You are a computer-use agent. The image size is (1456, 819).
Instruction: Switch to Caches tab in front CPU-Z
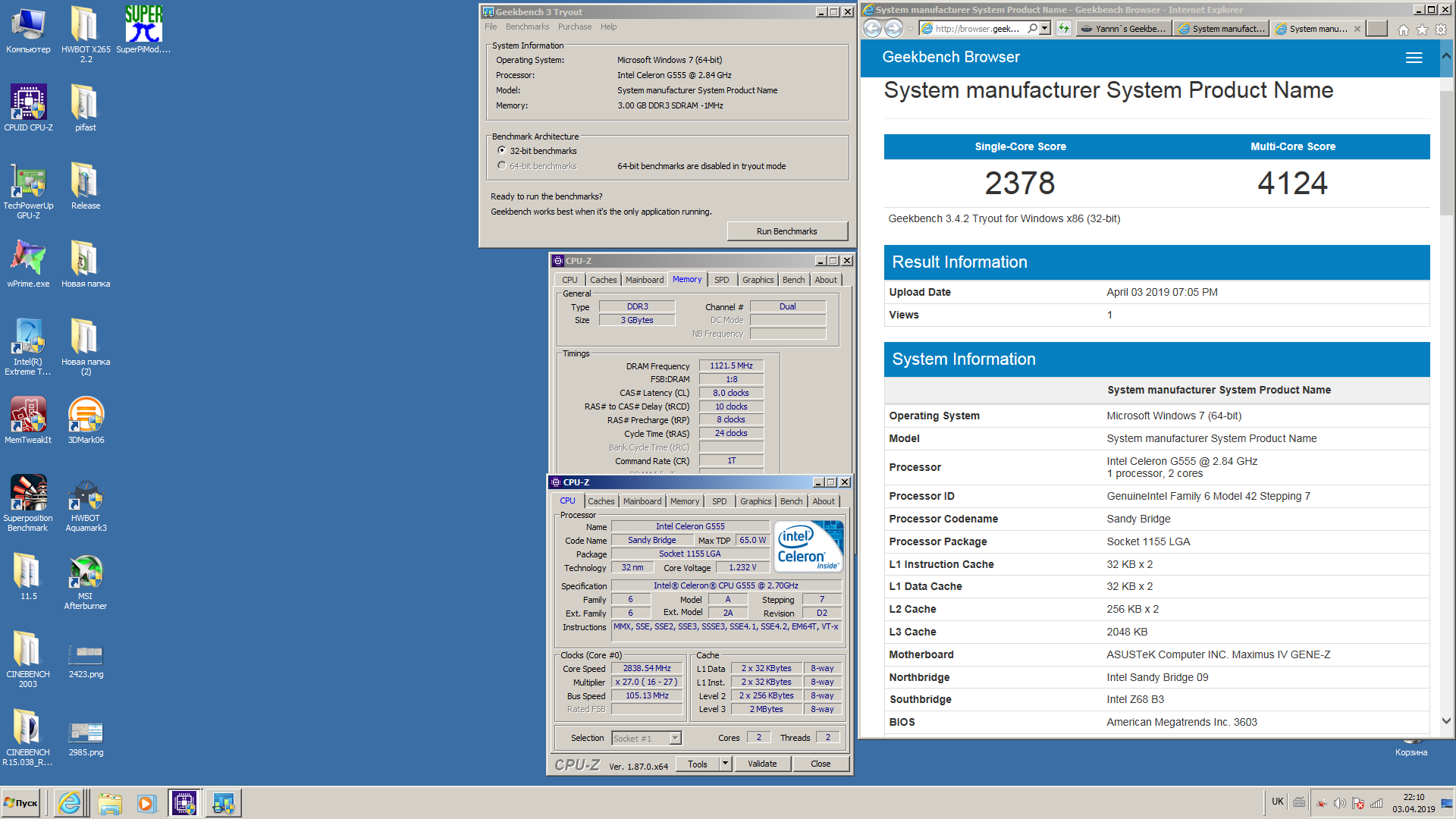pos(601,501)
